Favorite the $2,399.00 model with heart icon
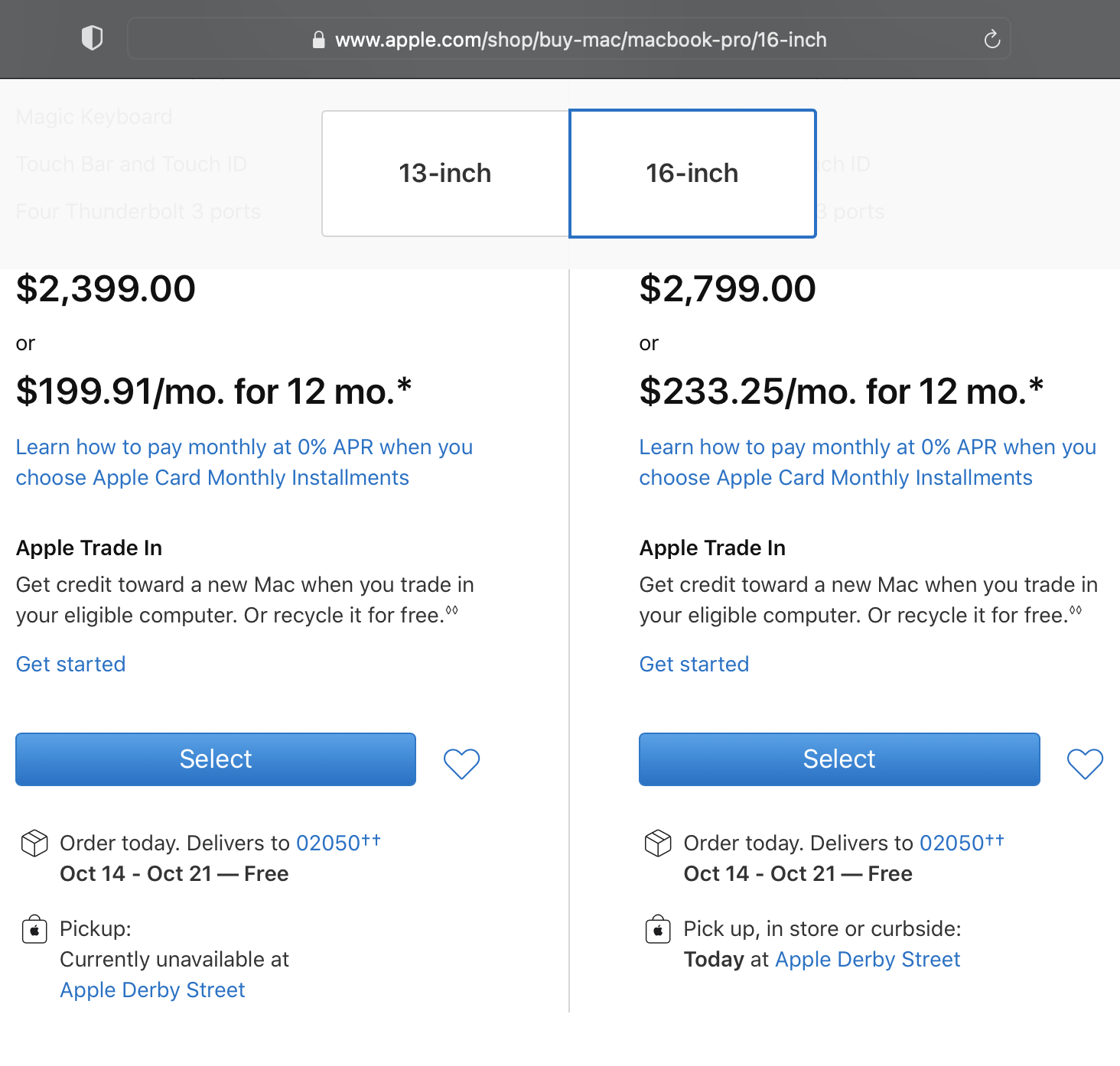The width and height of the screenshot is (1120, 1066). pyautogui.click(x=462, y=763)
